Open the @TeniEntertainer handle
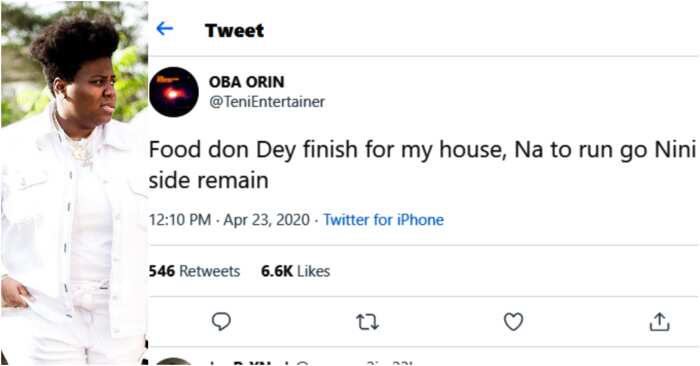 point(267,102)
